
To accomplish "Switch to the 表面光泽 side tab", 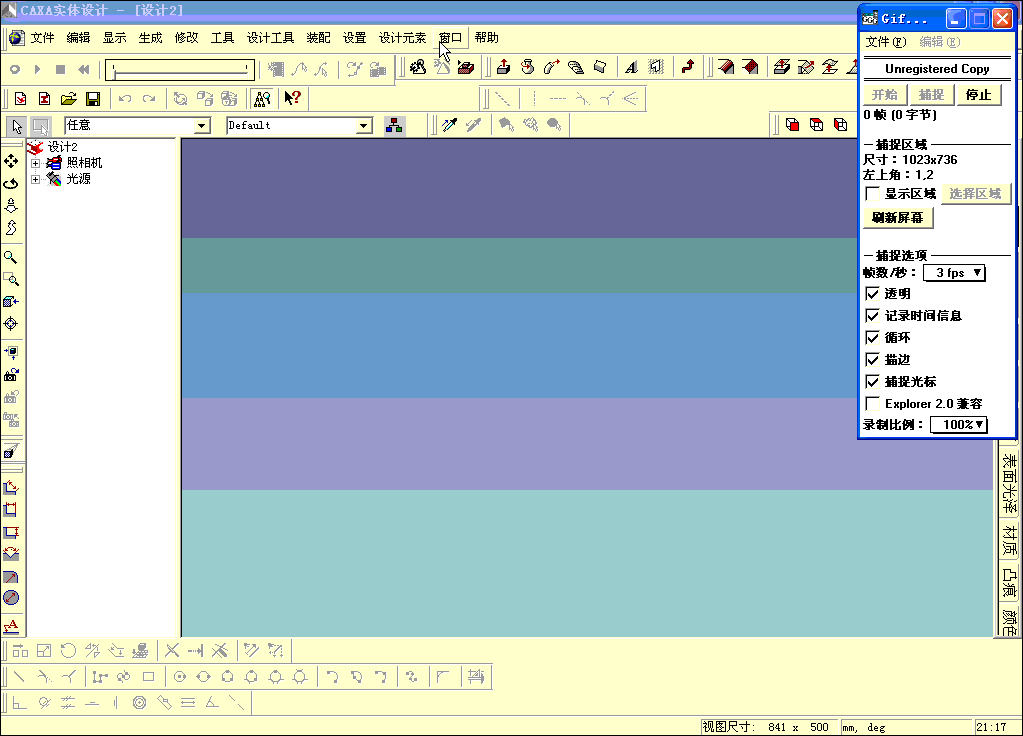I will coord(1009,483).
